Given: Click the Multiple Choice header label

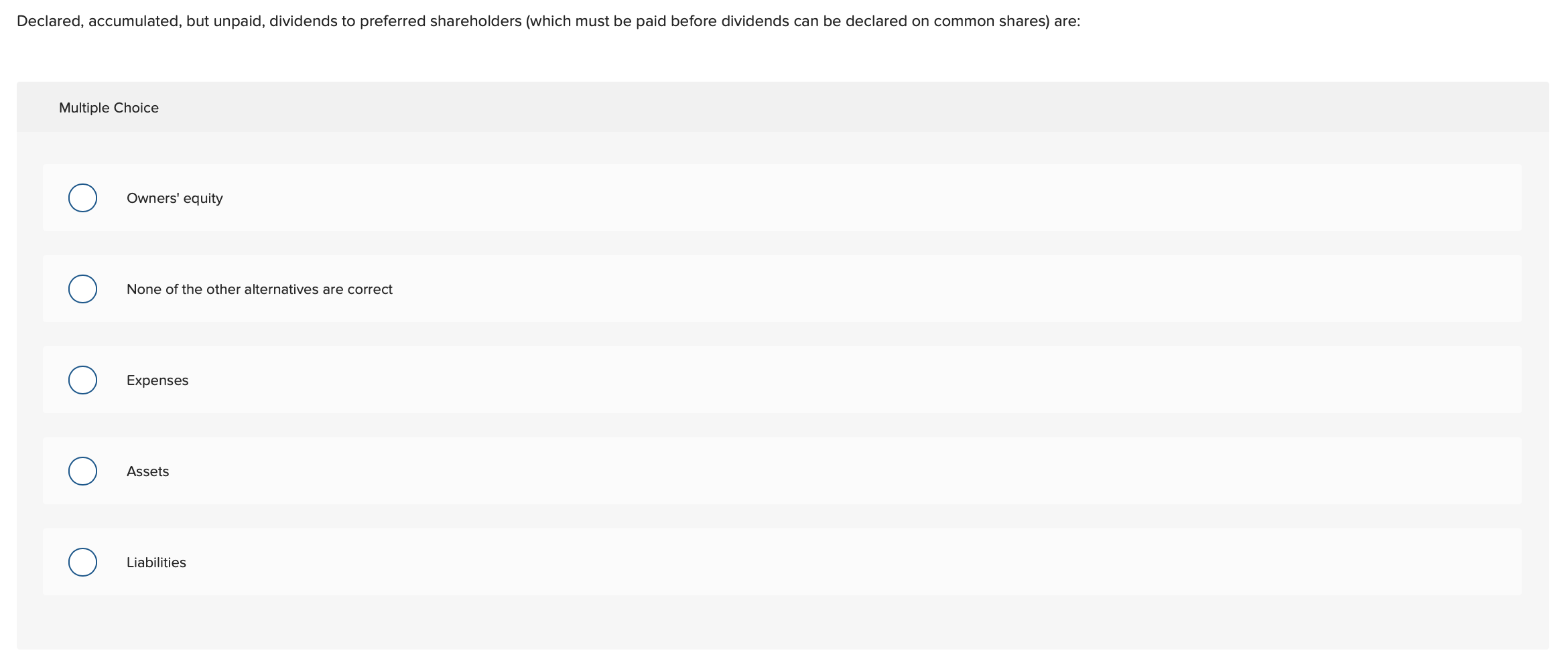Looking at the screenshot, I should click(109, 107).
